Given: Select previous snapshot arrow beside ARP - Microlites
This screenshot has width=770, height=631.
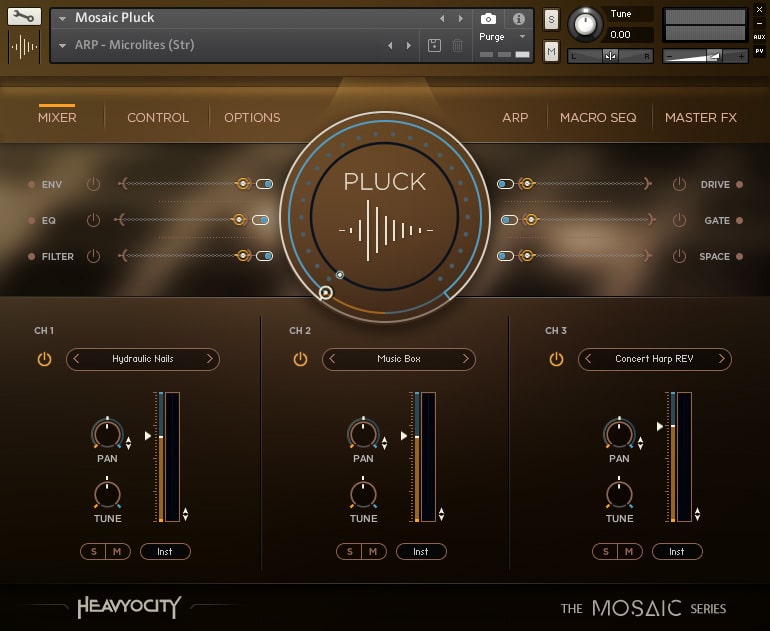Looking at the screenshot, I should click(x=390, y=46).
